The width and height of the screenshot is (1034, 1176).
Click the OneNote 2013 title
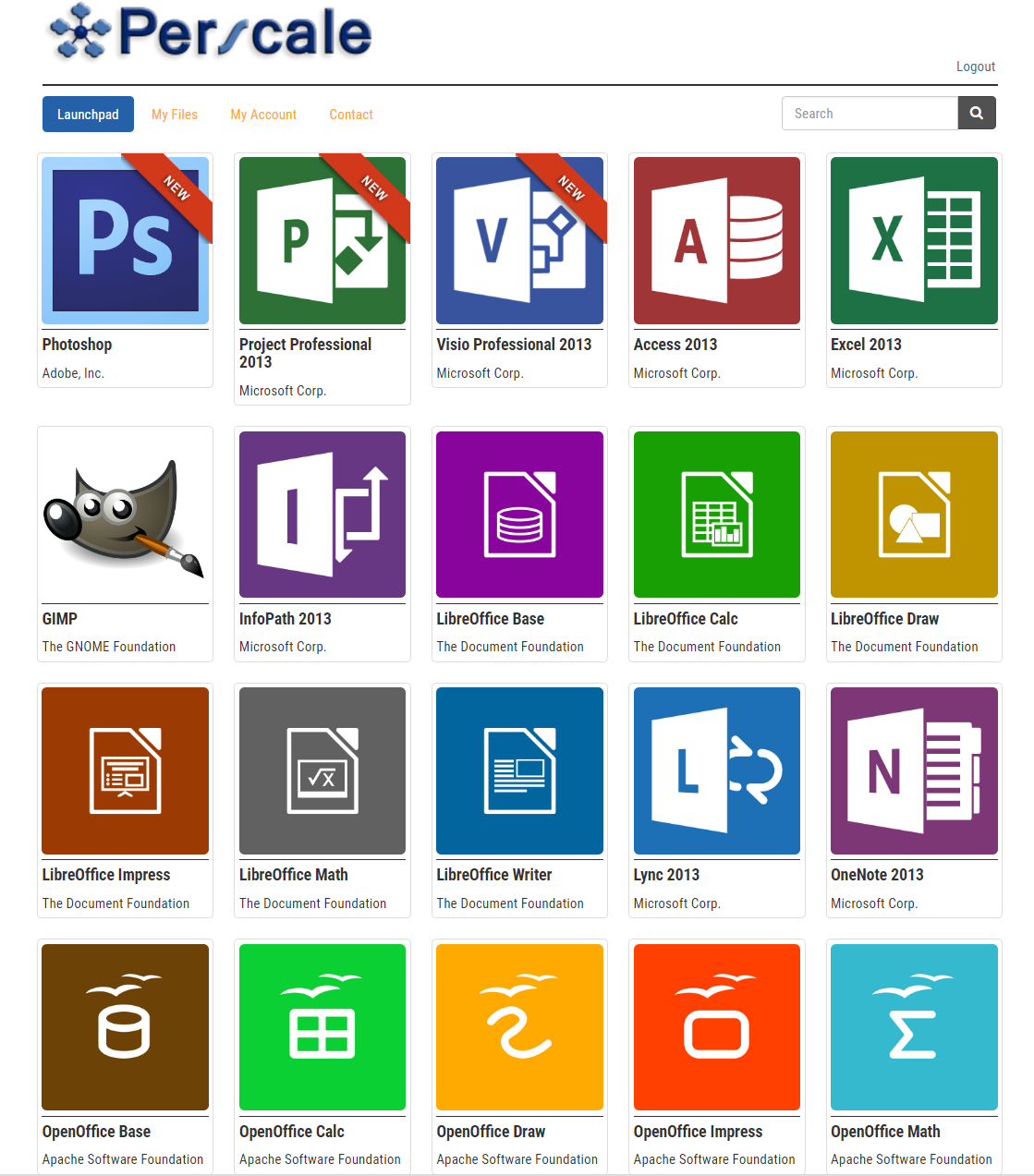877,875
